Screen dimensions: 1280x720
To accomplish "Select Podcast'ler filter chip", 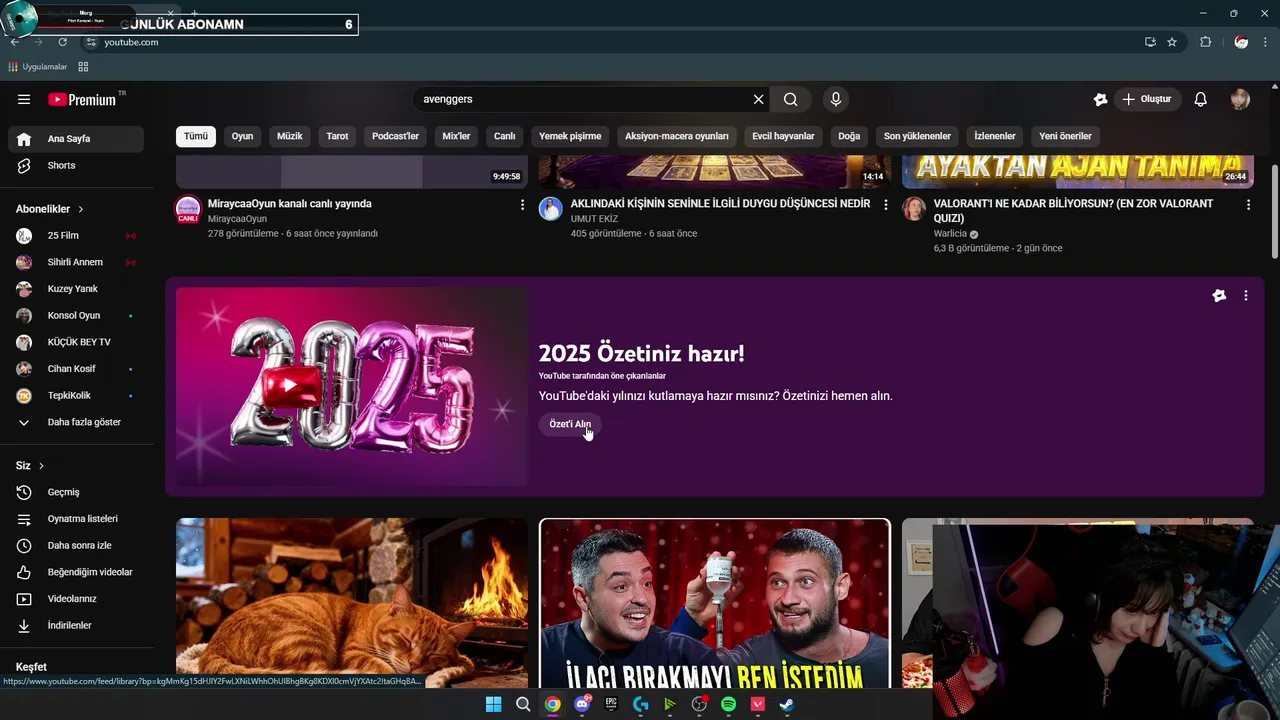I will [x=396, y=136].
